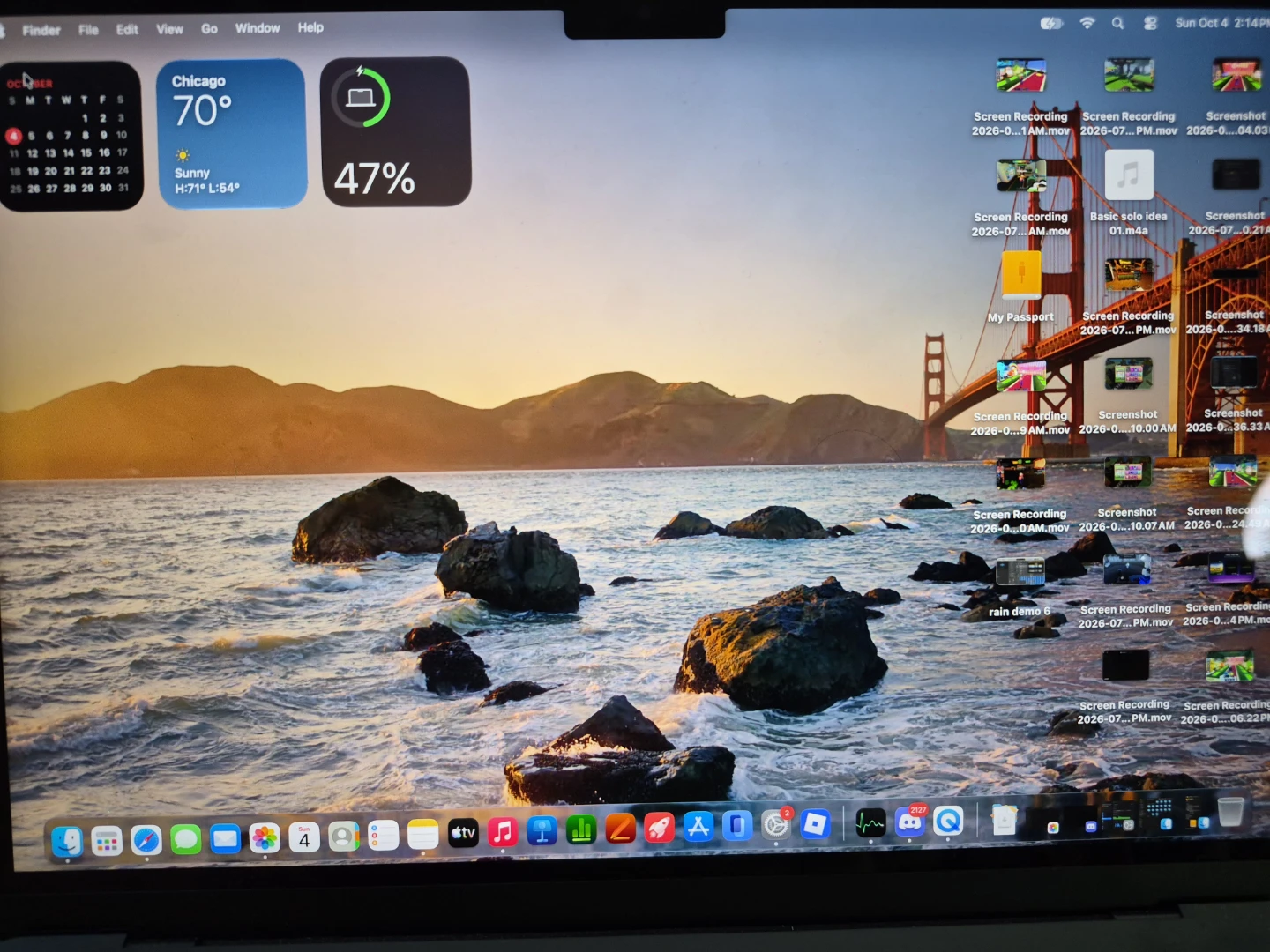Open the Edit menu
This screenshot has width=1270, height=952.
click(x=127, y=29)
